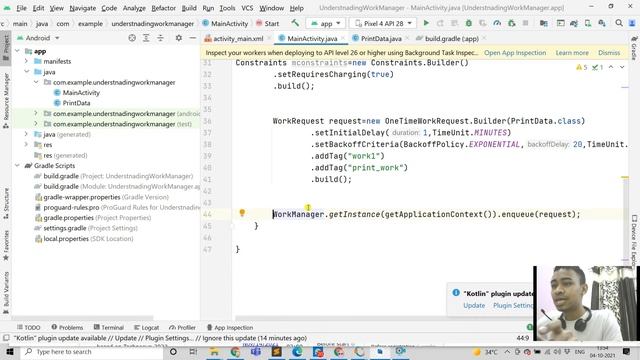The image size is (640, 360).
Task: Open the App Inspection tool window
Action: click(230, 327)
